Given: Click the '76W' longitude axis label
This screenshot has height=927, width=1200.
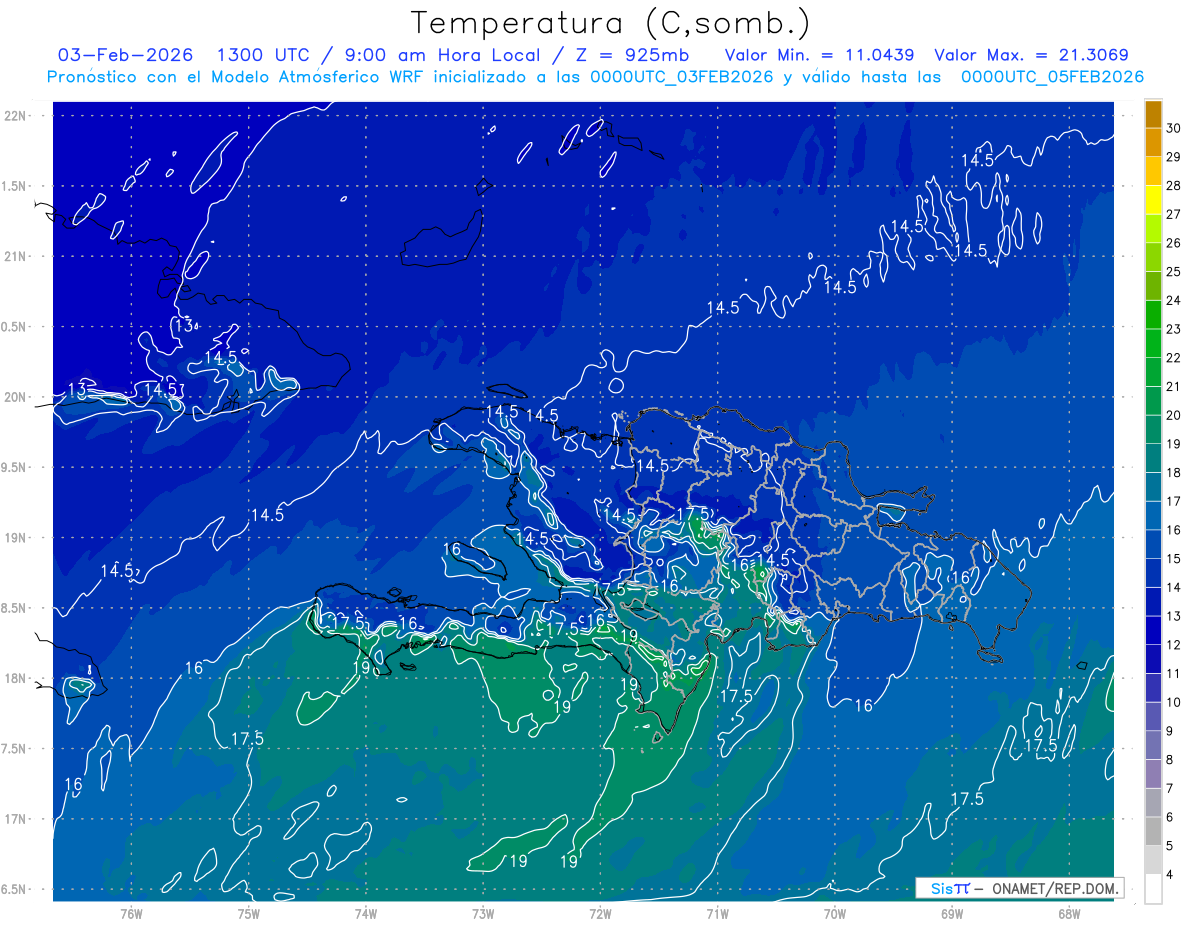Looking at the screenshot, I should tap(131, 914).
